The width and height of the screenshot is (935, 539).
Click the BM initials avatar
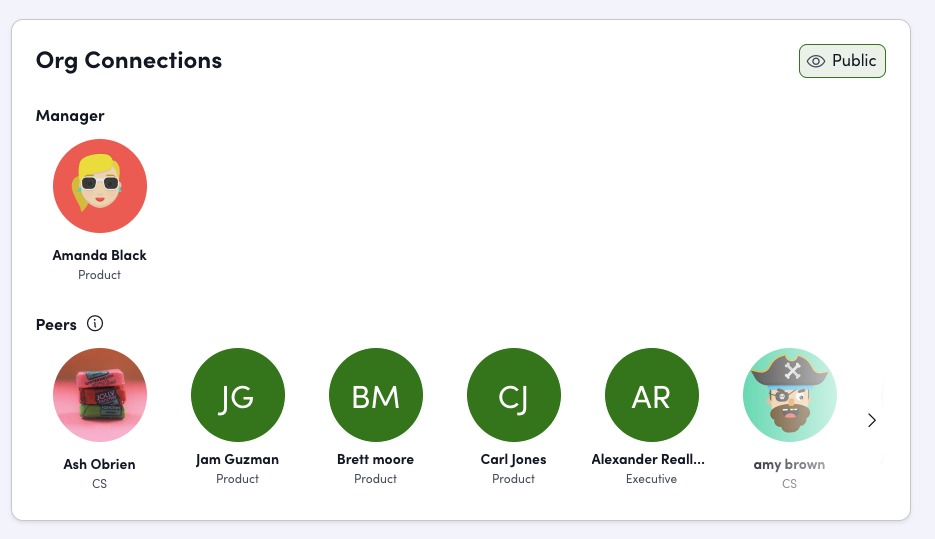coord(376,395)
